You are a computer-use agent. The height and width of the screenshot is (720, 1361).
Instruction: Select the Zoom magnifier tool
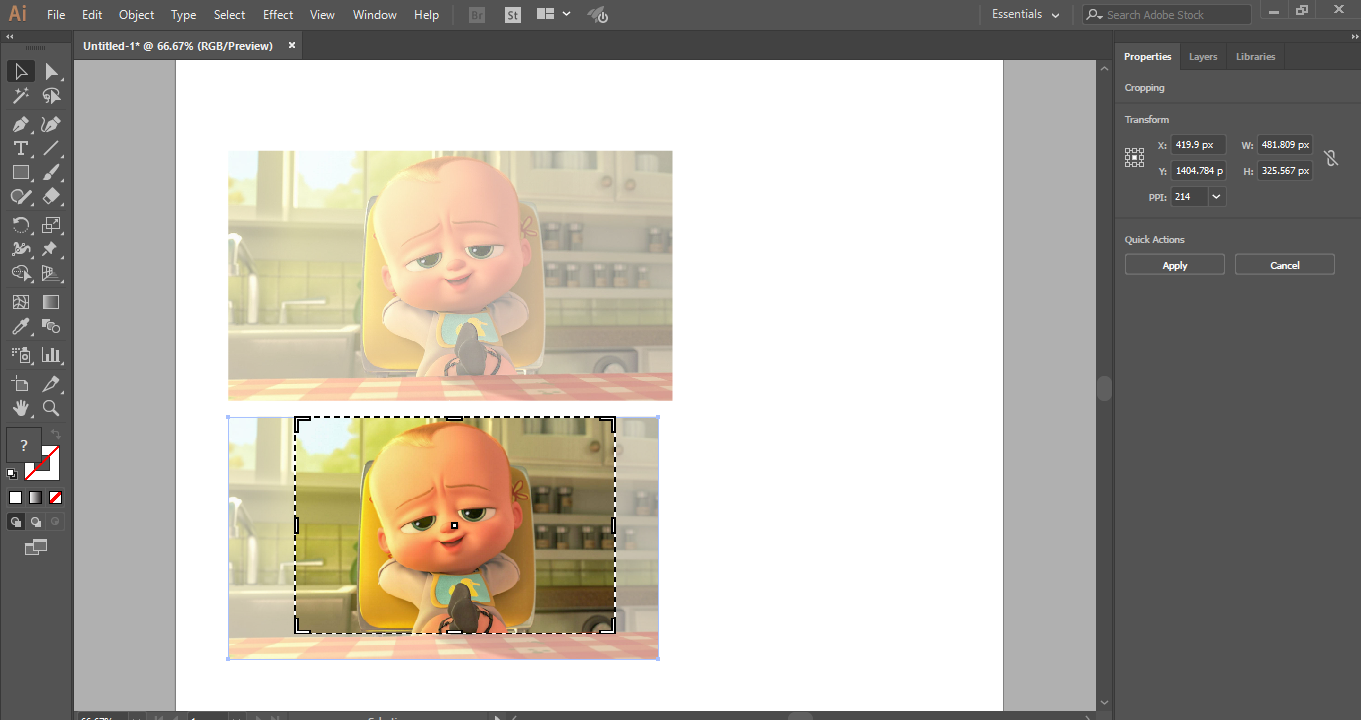coord(51,408)
